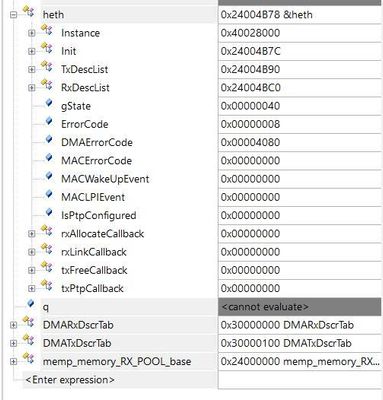Click the variable icon beside DMAErrorCode
The height and width of the screenshot is (400, 383).
pos(49,140)
